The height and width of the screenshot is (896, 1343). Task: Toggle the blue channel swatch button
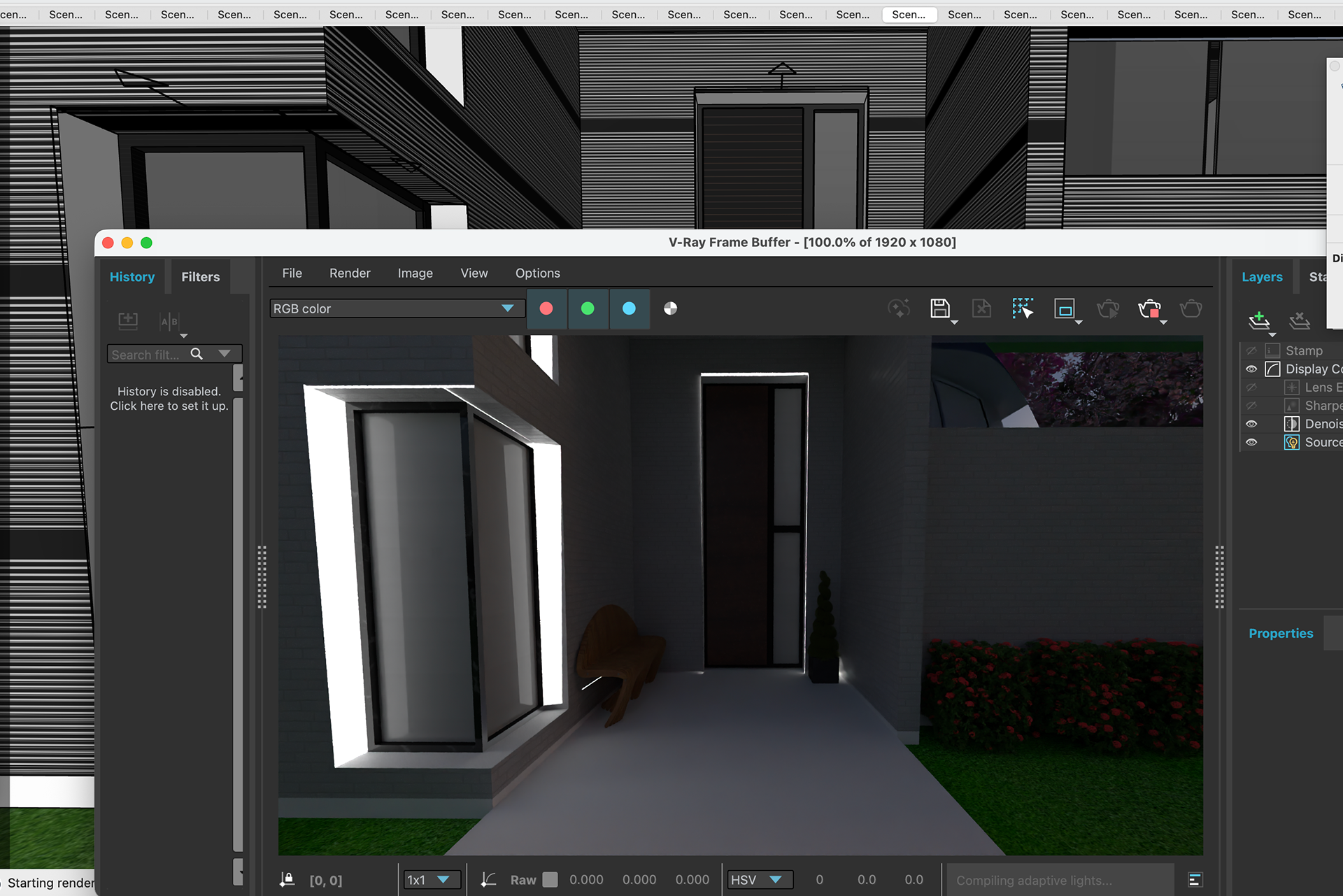point(629,308)
